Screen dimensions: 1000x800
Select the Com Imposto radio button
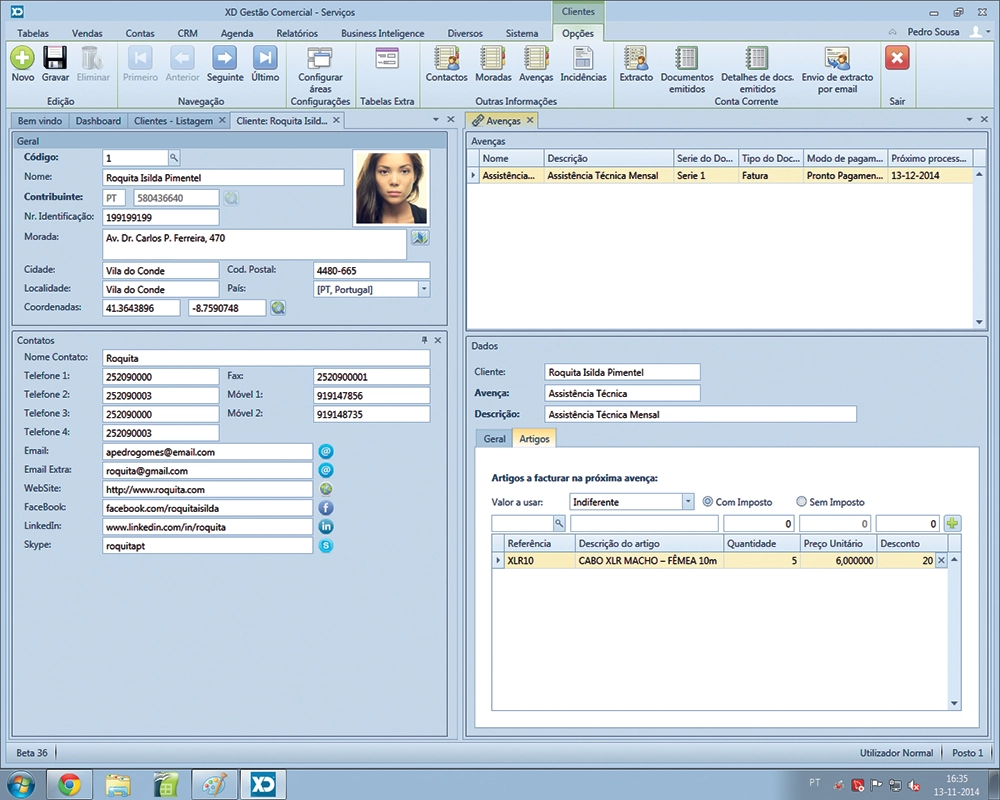coord(708,502)
